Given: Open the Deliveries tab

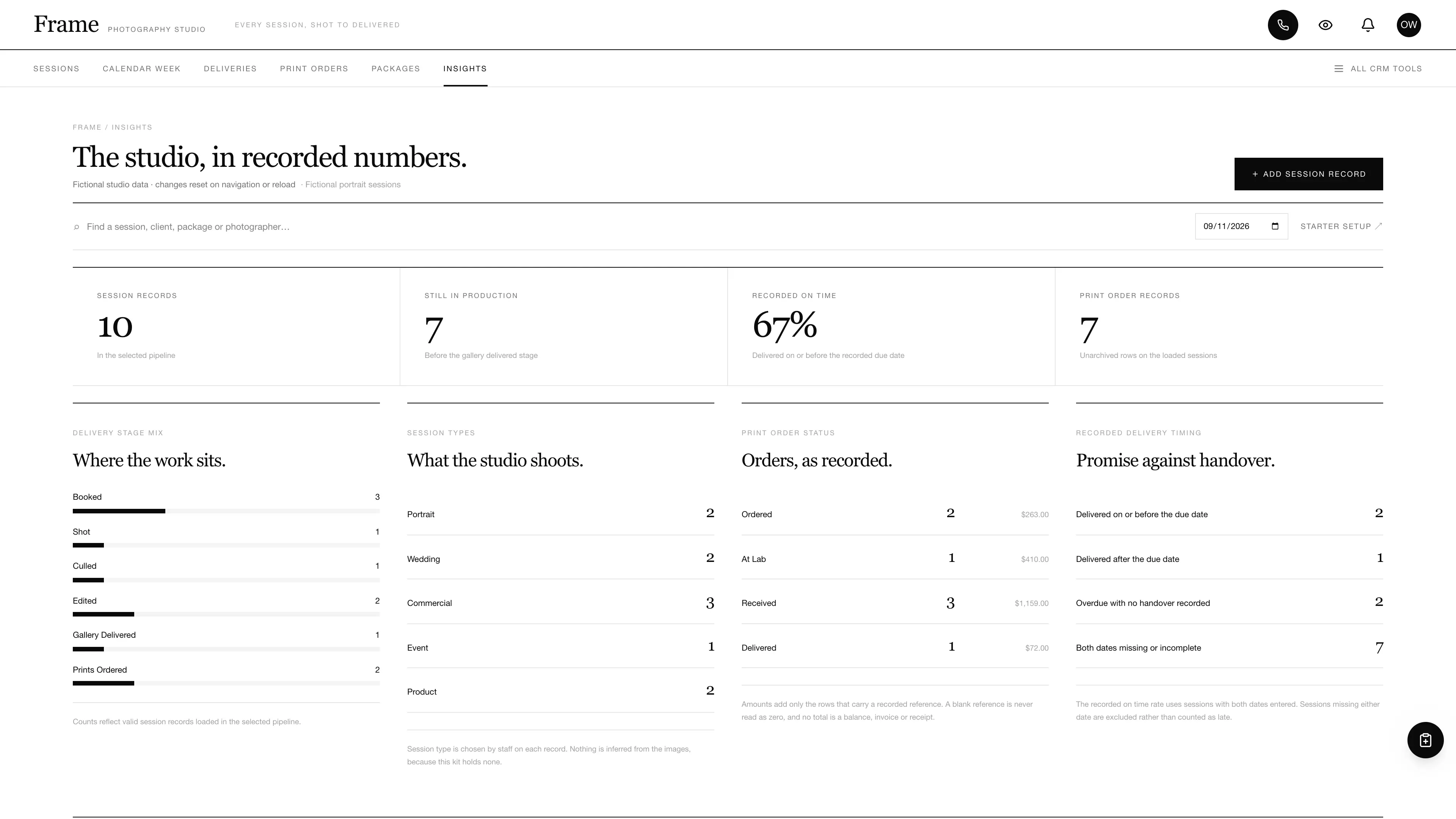Looking at the screenshot, I should coord(230,68).
